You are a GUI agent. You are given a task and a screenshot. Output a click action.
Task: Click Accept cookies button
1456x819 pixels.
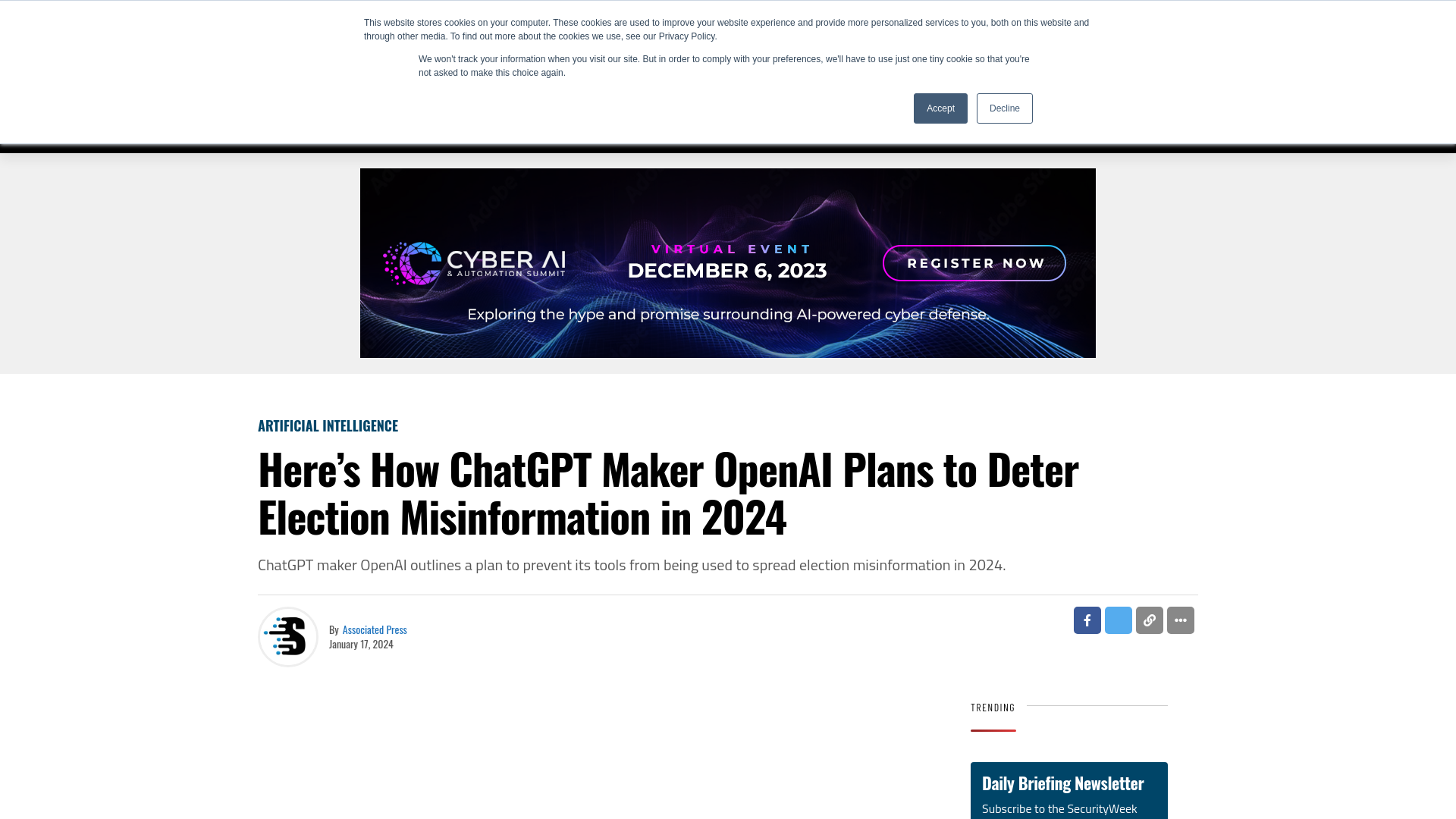(x=940, y=108)
